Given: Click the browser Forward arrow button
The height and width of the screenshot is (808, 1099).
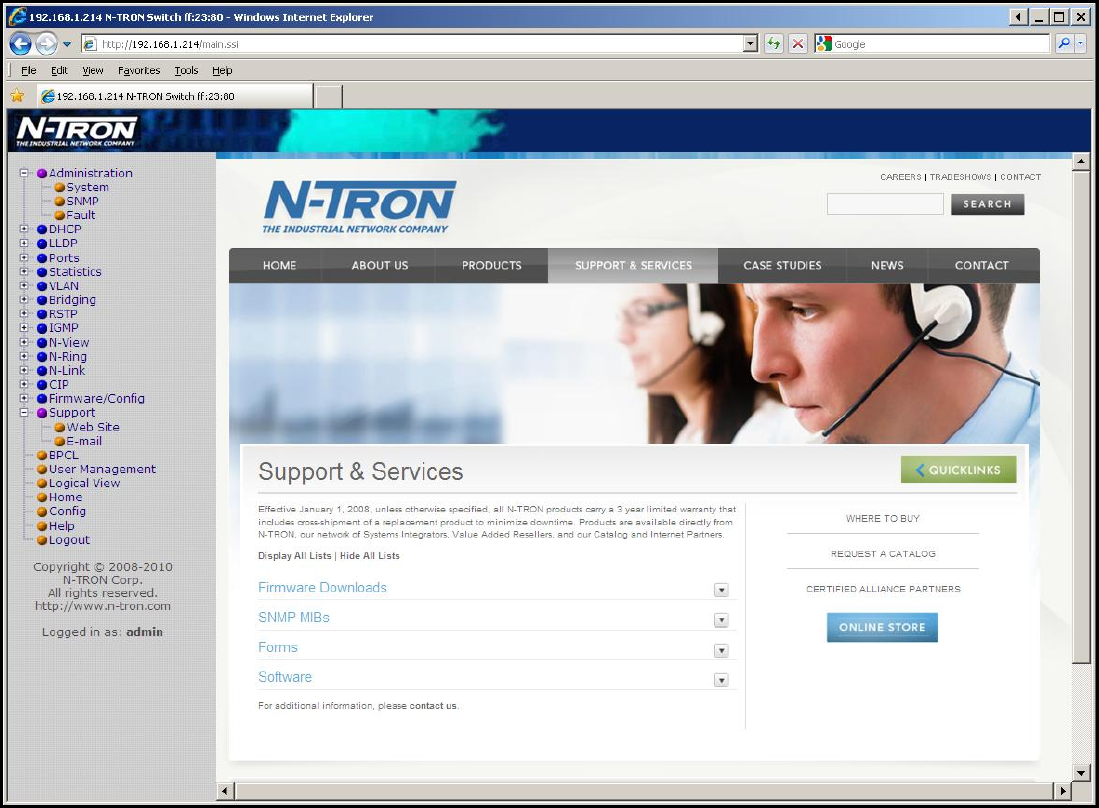Looking at the screenshot, I should tap(46, 44).
